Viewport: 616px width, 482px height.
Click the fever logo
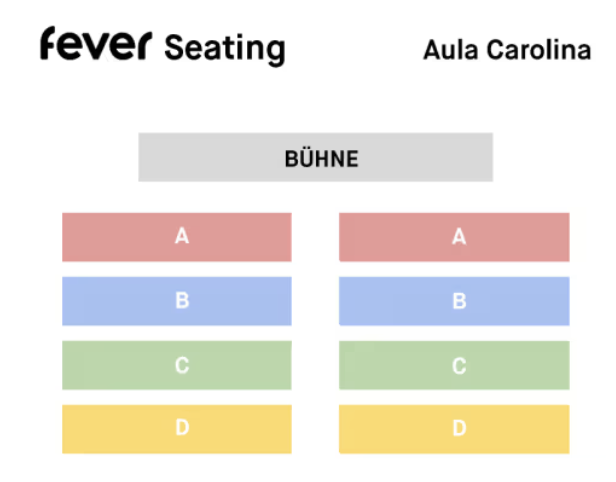pyautogui.click(x=96, y=43)
